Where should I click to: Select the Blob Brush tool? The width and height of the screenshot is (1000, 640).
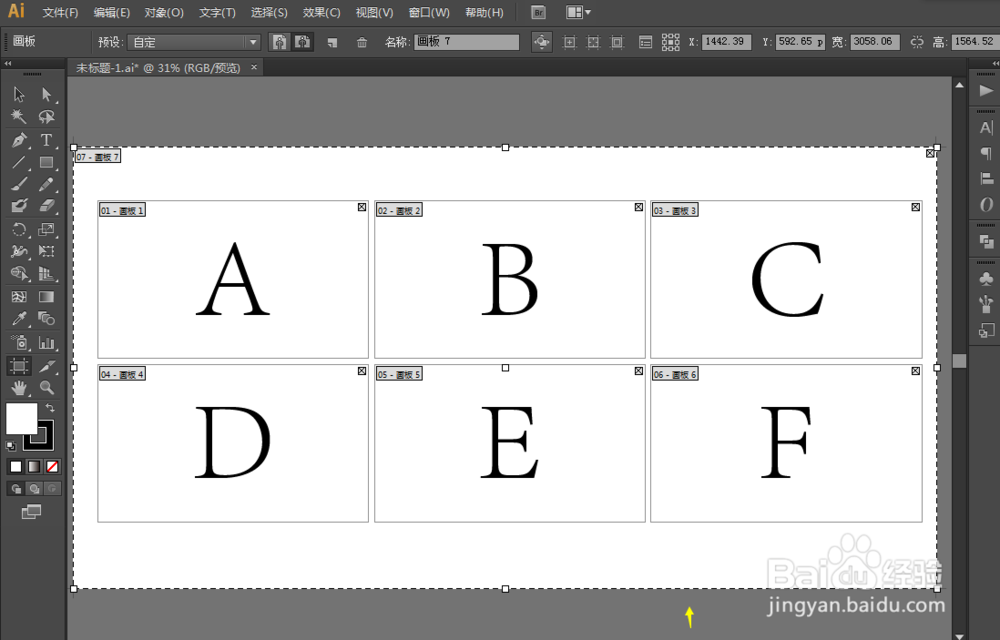[x=18, y=206]
